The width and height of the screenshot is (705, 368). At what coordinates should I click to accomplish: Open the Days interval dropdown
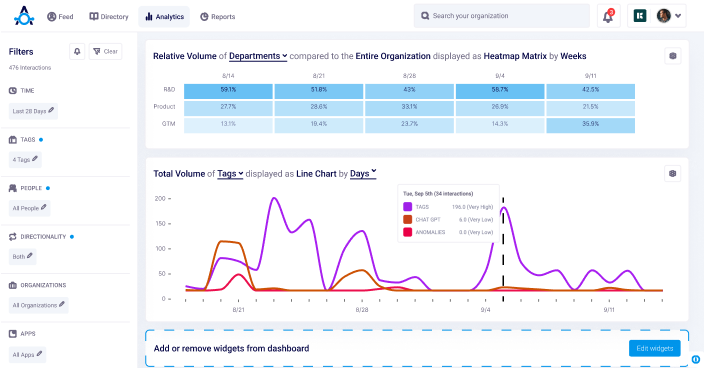(363, 174)
